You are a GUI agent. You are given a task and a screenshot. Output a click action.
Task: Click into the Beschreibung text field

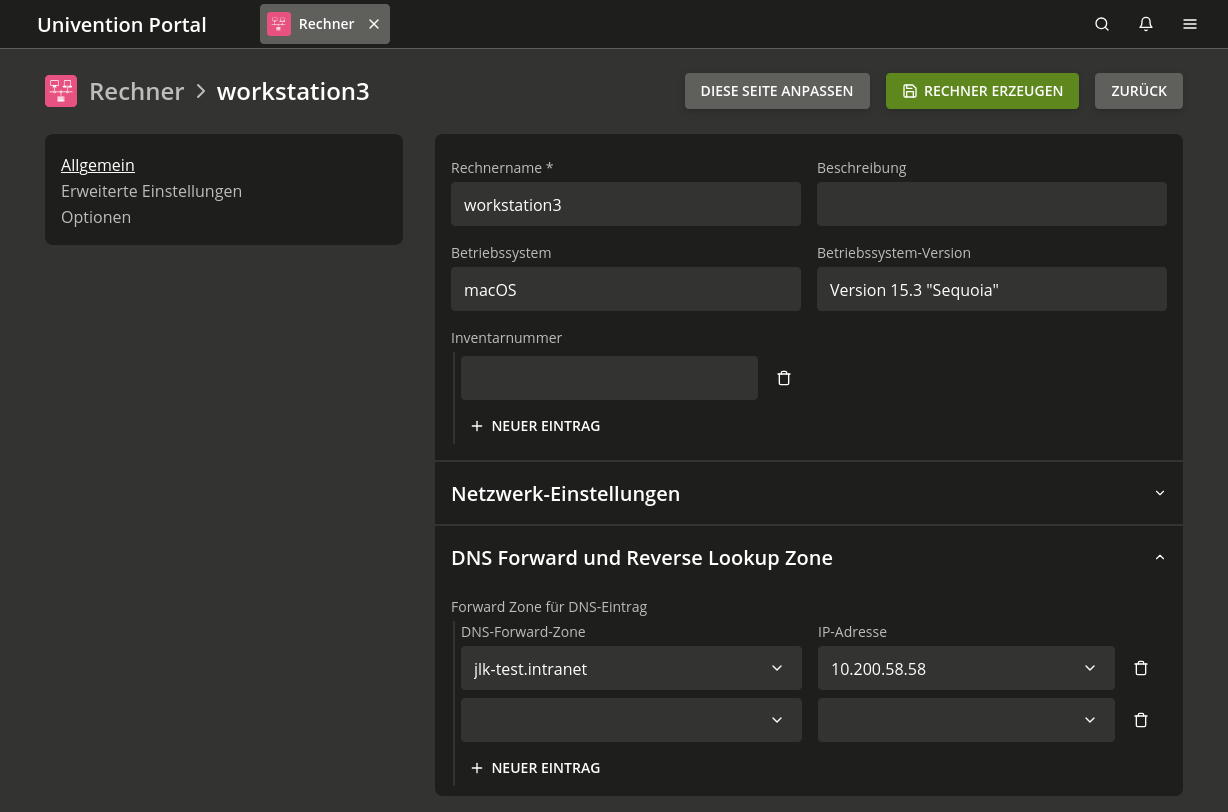(x=991, y=204)
